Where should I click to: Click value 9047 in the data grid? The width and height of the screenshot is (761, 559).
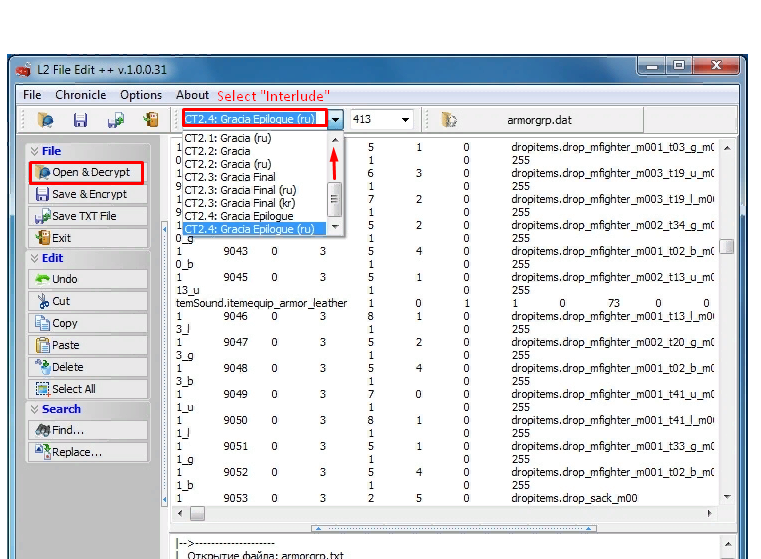point(235,343)
